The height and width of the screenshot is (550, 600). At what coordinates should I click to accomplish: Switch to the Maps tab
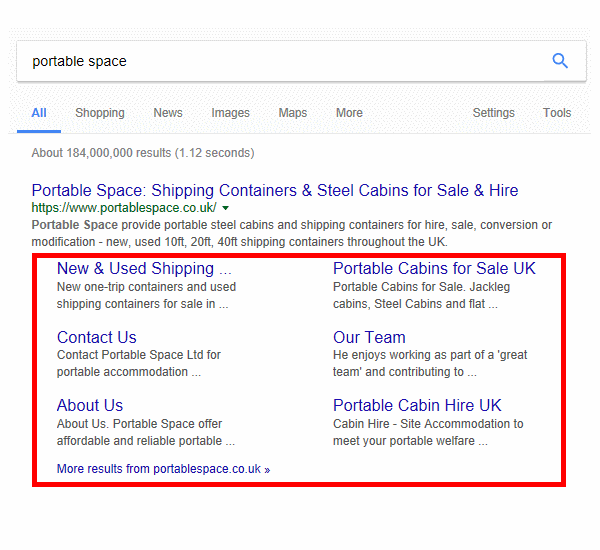(x=293, y=113)
